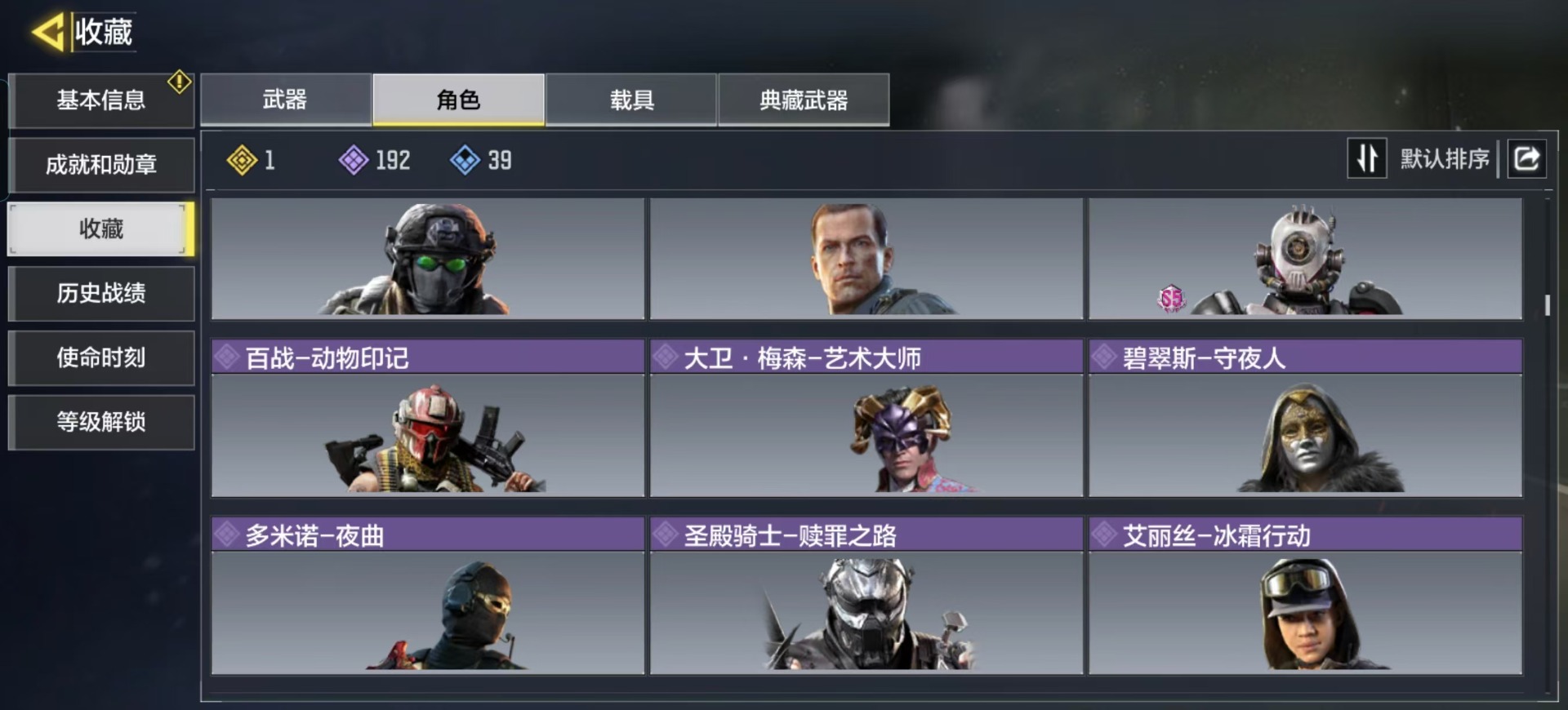Open the 等级解锁 section

tap(101, 422)
